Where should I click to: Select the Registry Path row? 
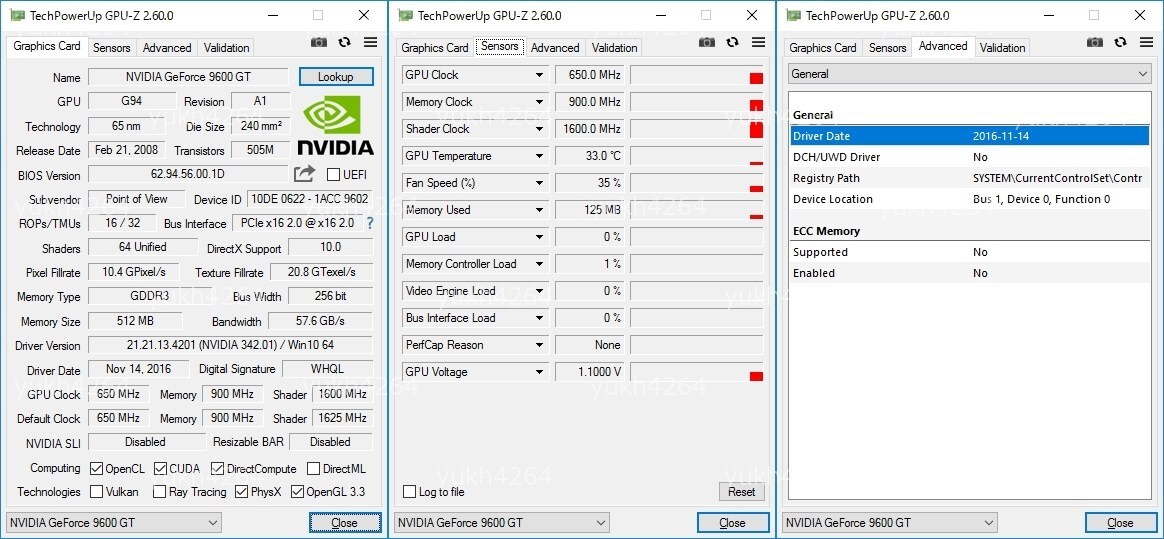(x=969, y=178)
